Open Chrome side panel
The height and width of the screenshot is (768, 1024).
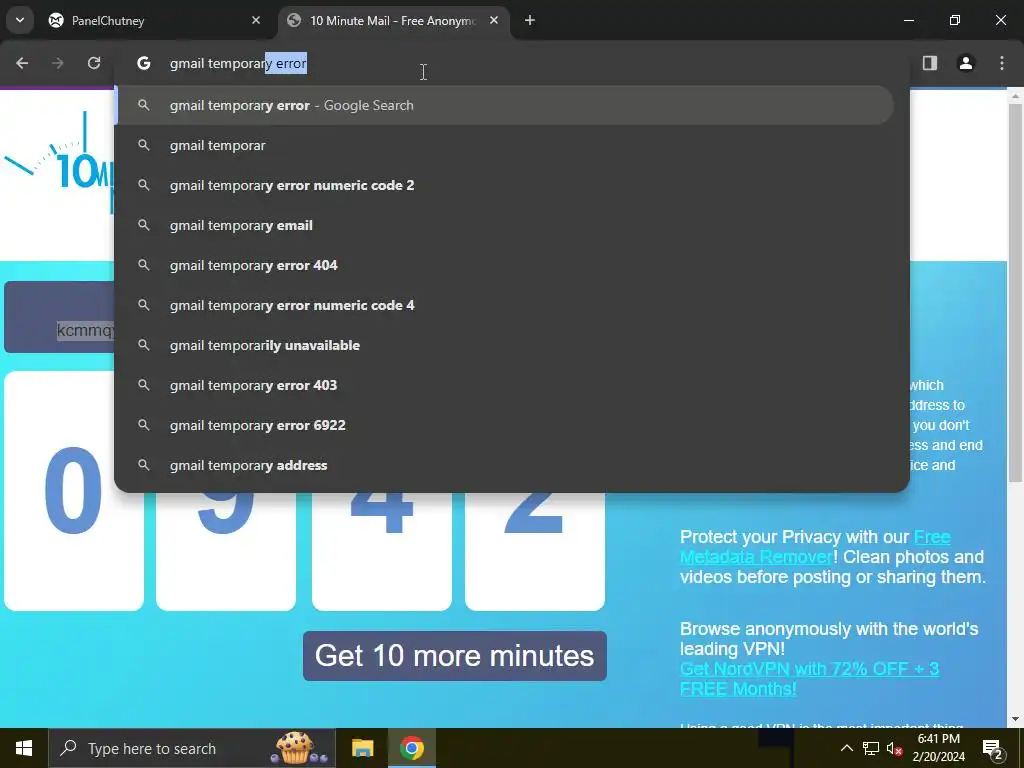[x=930, y=63]
